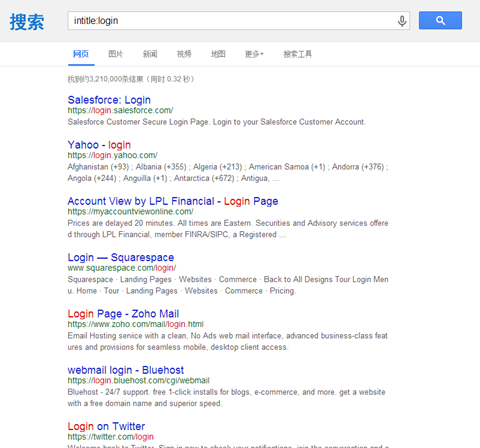Click the https://myaccountviewonline.com/ URL
The width and height of the screenshot is (480, 448).
click(130, 212)
